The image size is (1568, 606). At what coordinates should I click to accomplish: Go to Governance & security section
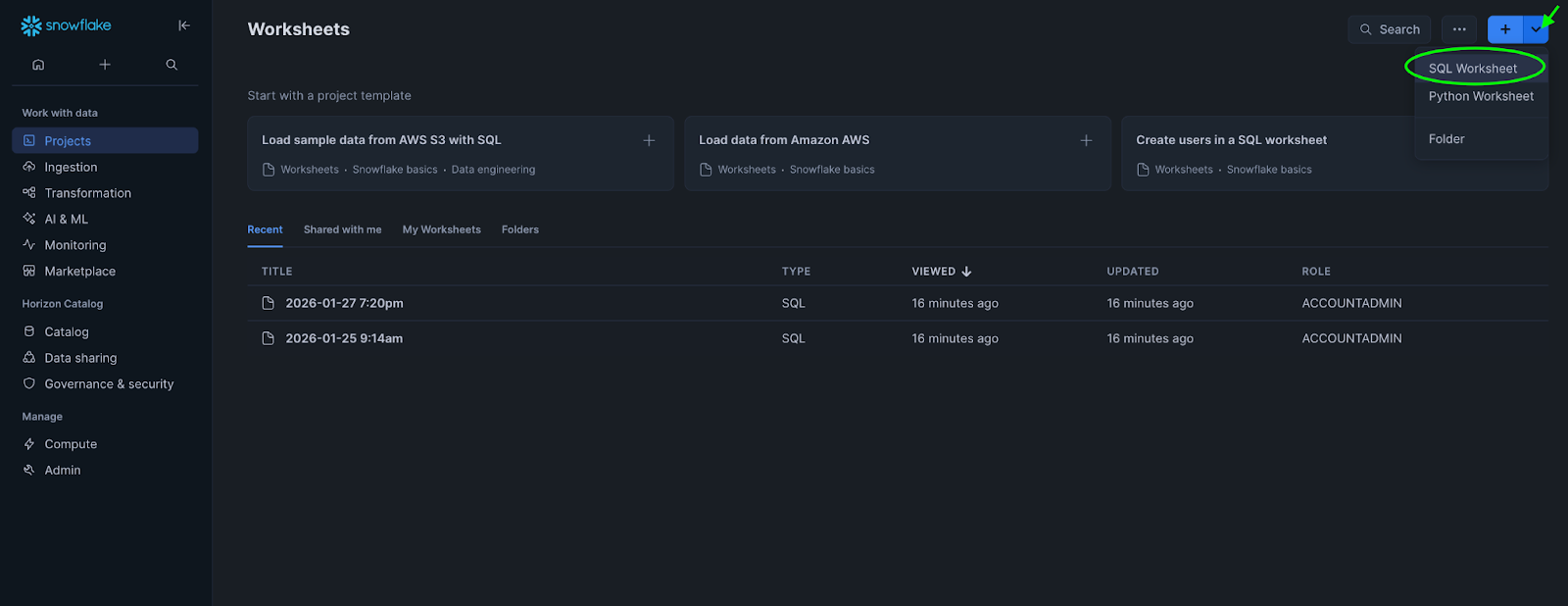109,384
